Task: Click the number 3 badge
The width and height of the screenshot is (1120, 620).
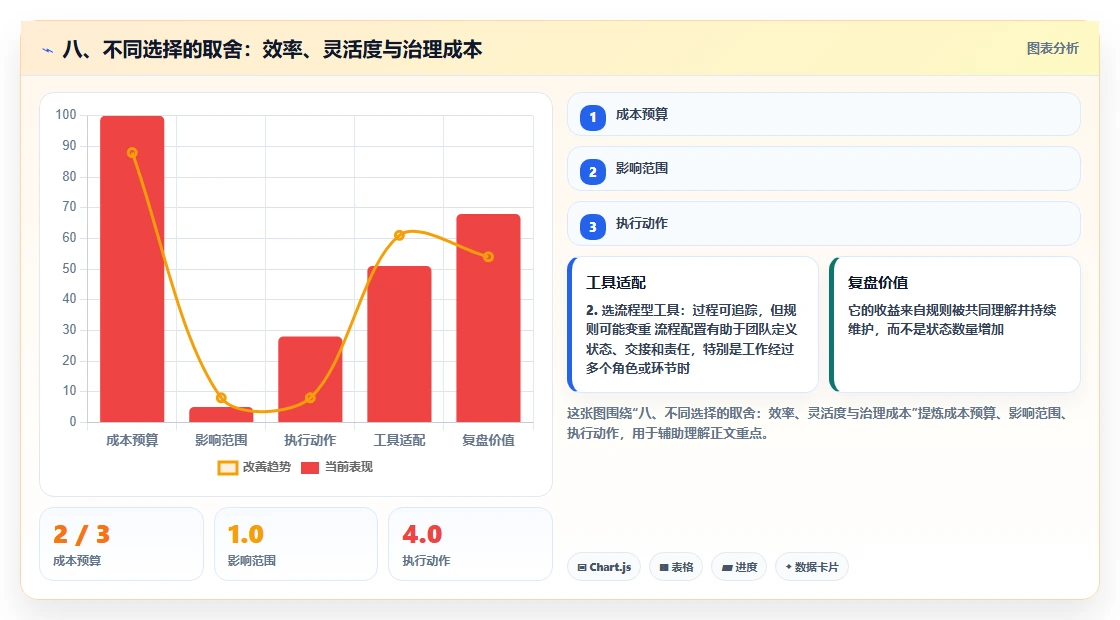Action: pyautogui.click(x=592, y=226)
